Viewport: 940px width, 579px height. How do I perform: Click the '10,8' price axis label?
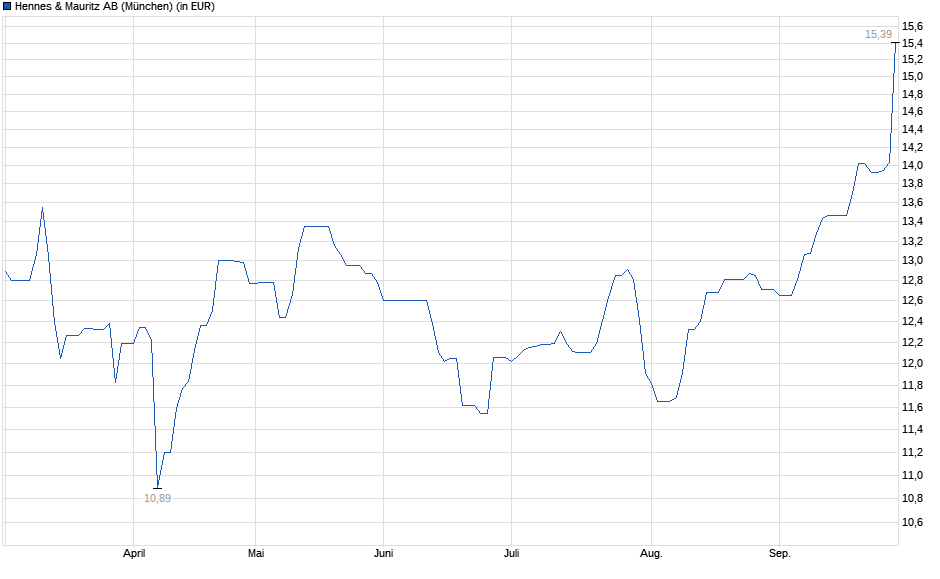(x=912, y=498)
